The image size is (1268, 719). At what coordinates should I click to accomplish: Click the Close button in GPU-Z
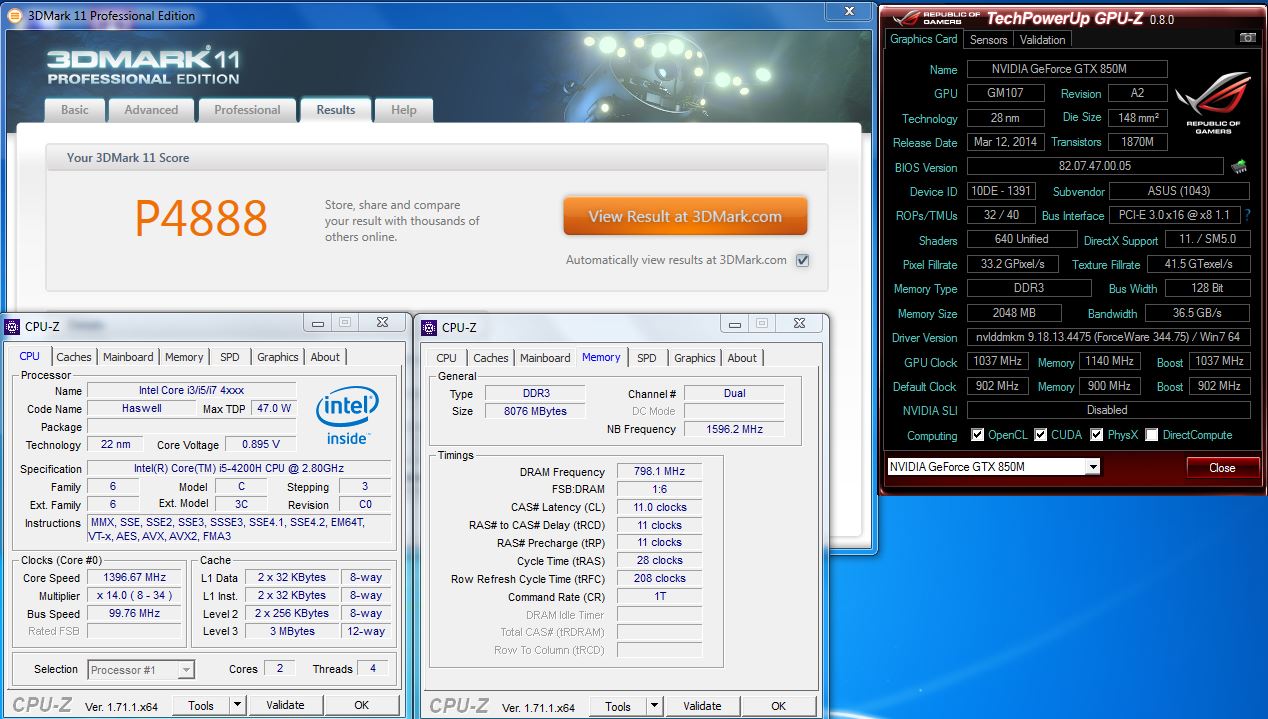[x=1222, y=468]
